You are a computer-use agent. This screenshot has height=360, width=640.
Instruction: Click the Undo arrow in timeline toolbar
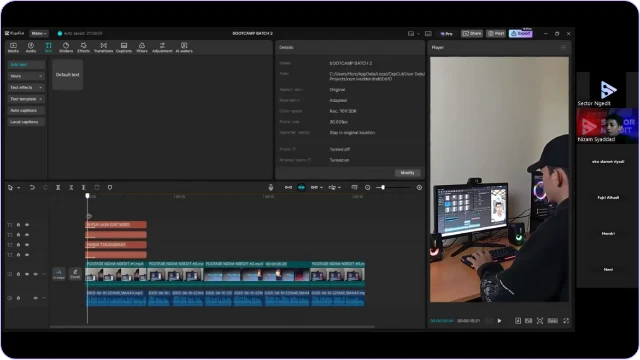(32, 187)
